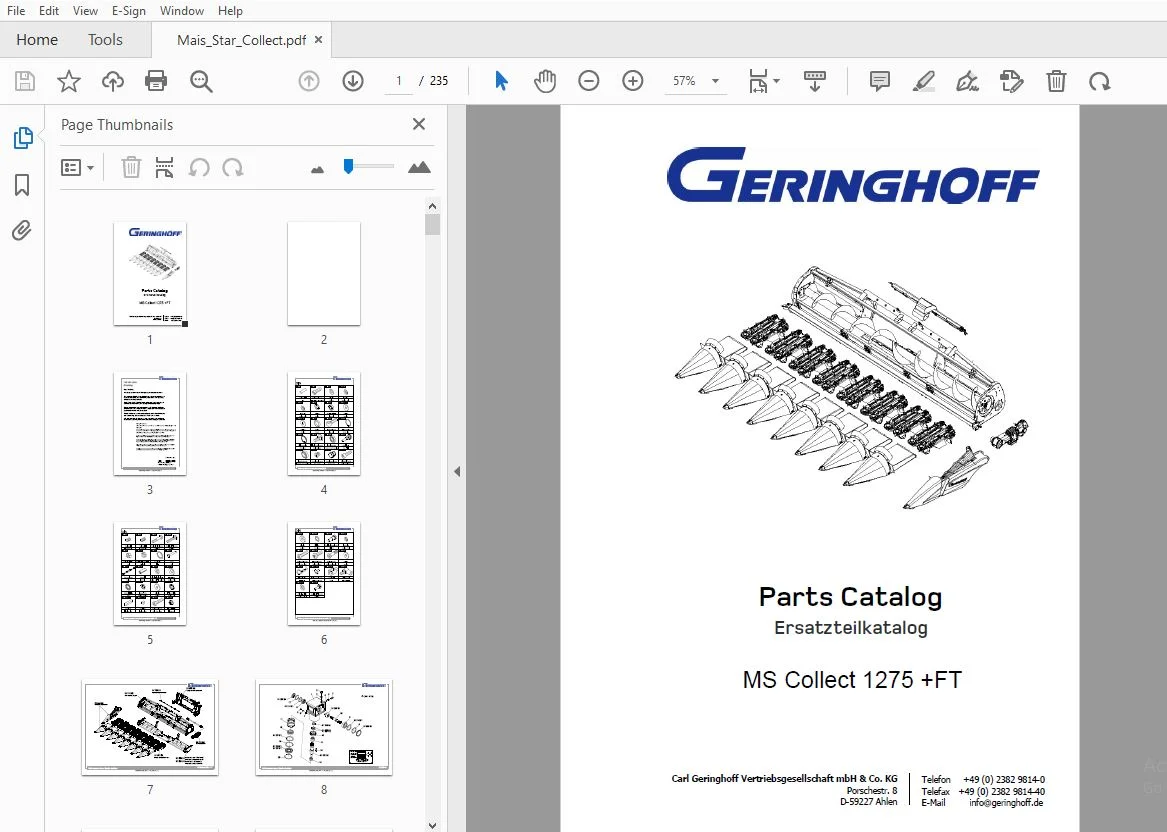Image resolution: width=1167 pixels, height=832 pixels.
Task: Go to the previous page arrow
Action: coord(309,80)
